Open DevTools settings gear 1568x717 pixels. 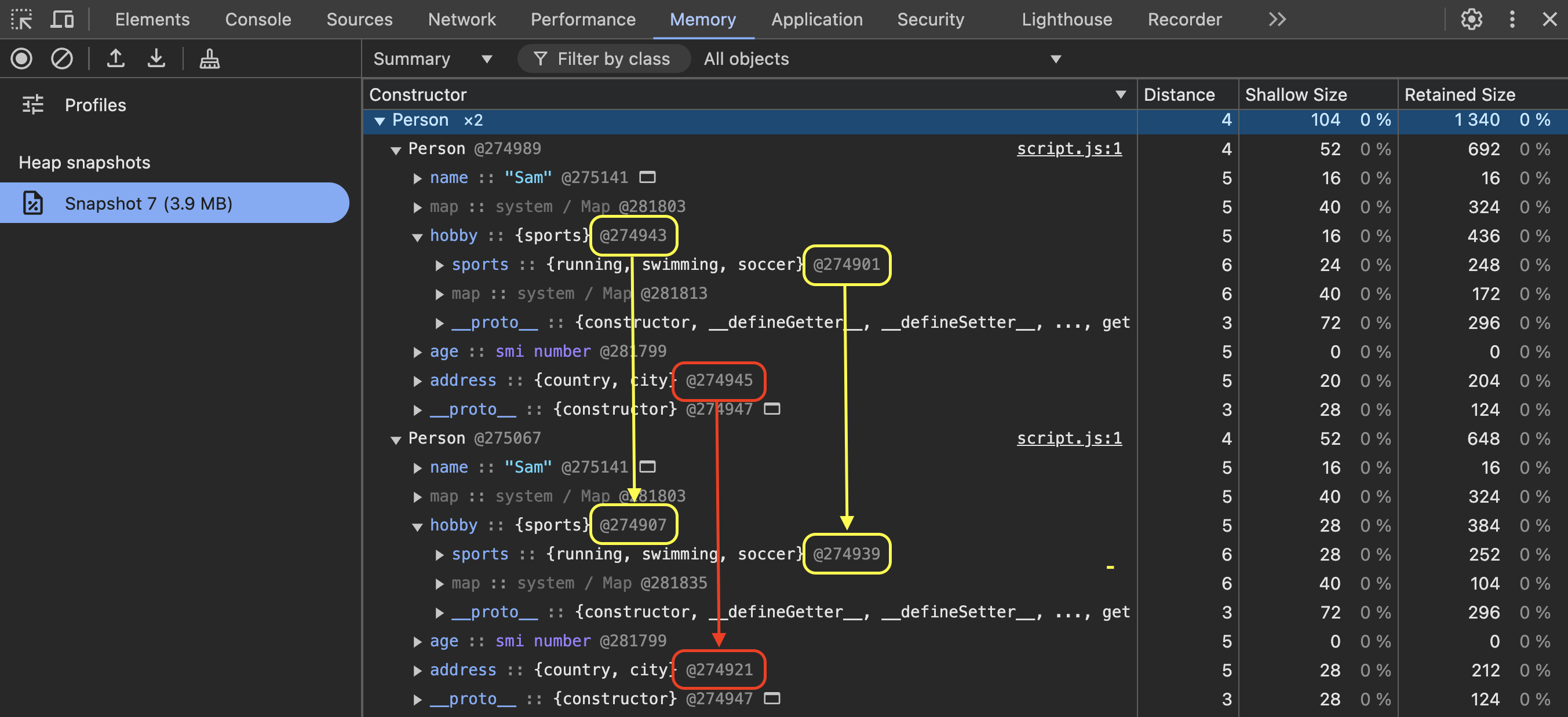(x=1471, y=20)
